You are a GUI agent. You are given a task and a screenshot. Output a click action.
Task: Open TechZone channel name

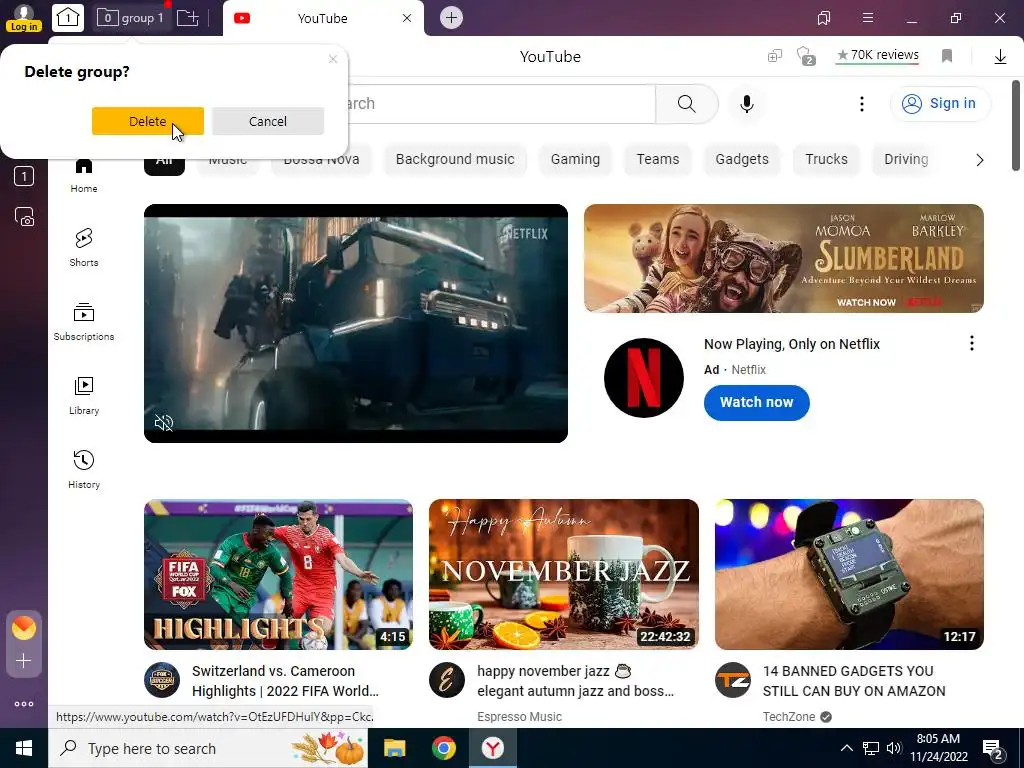(789, 716)
